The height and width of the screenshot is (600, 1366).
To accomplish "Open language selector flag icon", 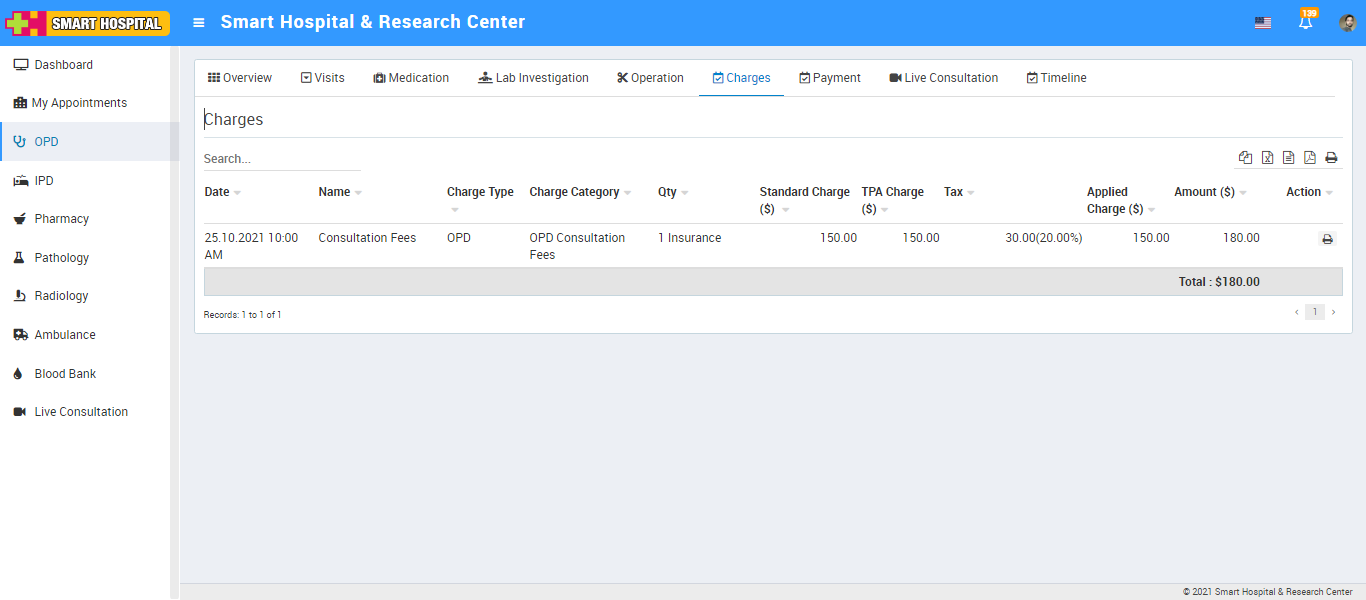I will (x=1263, y=23).
